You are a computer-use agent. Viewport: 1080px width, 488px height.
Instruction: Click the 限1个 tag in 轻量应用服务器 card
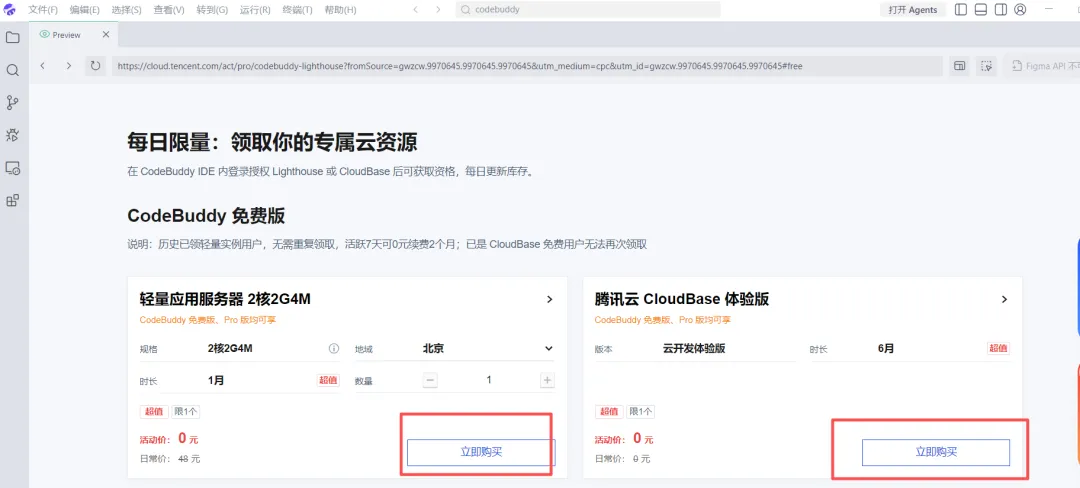click(x=186, y=412)
